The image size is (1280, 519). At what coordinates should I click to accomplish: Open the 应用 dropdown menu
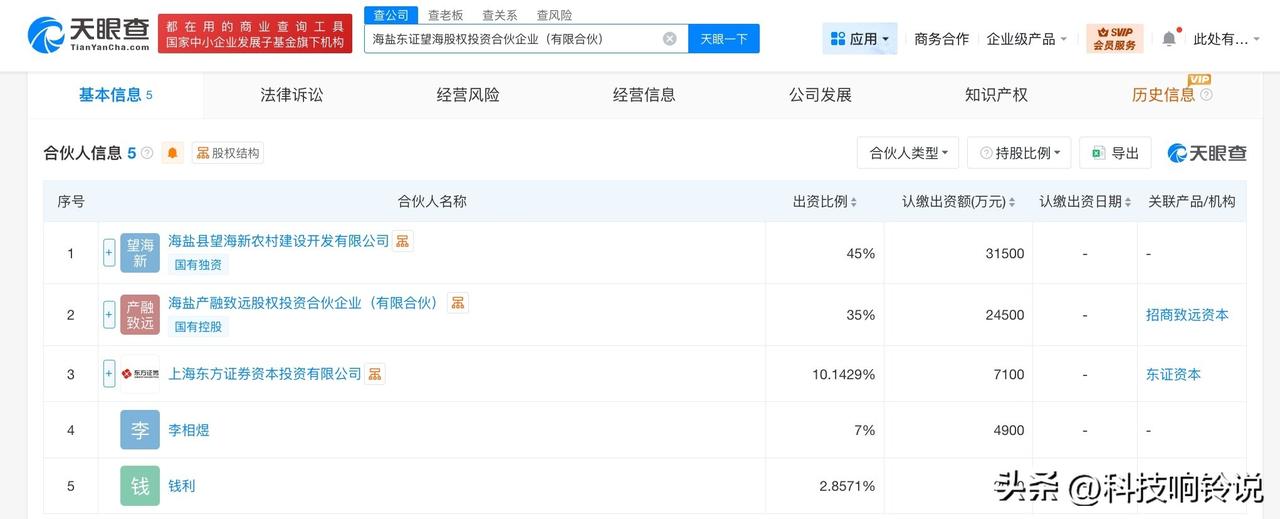click(x=860, y=39)
